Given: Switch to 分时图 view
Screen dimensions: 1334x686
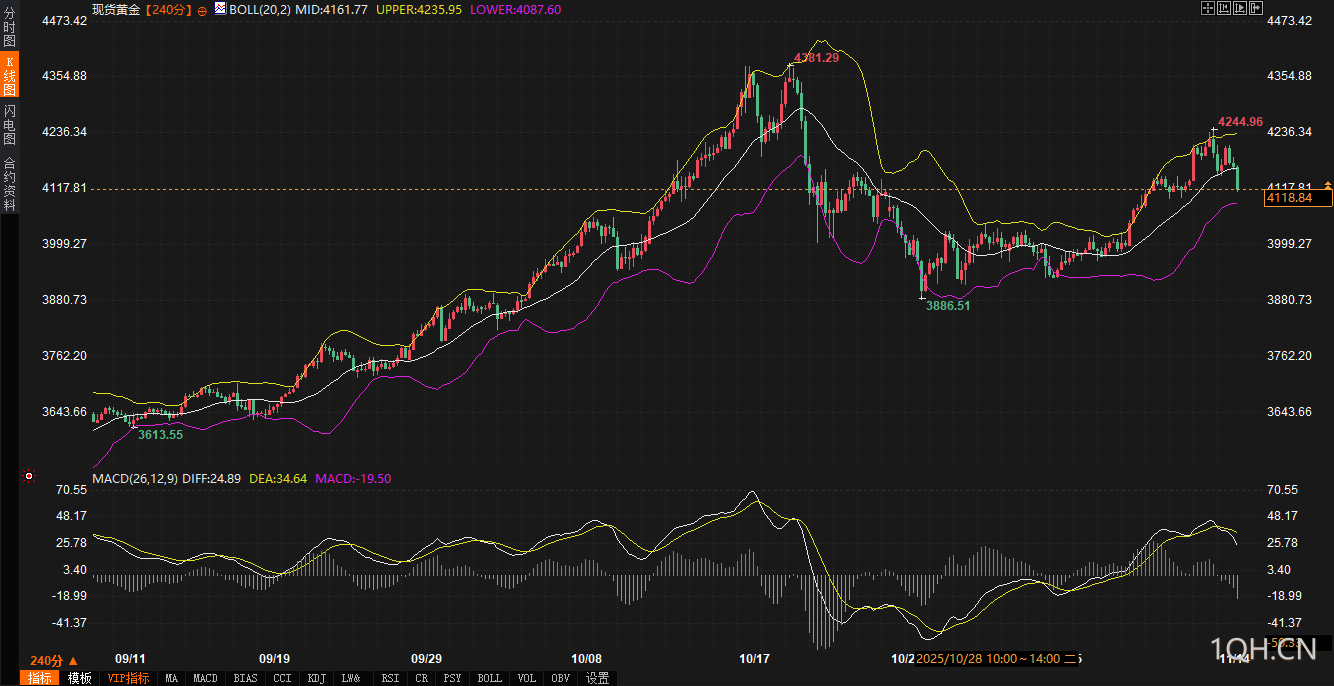Looking at the screenshot, I should point(9,27).
